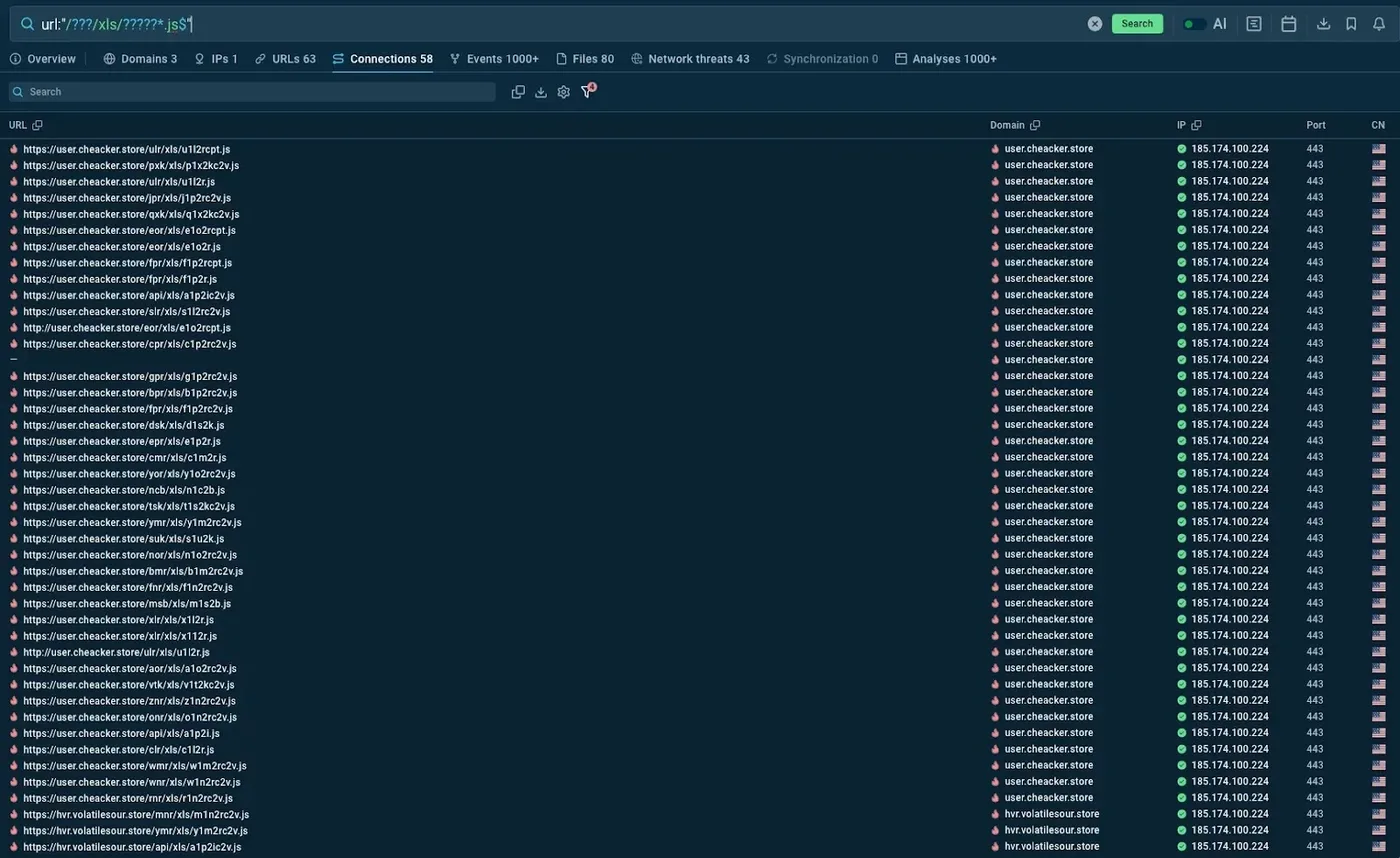Click the http URL ending in e1o2rcpt.js
The image size is (1400, 858).
(x=127, y=327)
